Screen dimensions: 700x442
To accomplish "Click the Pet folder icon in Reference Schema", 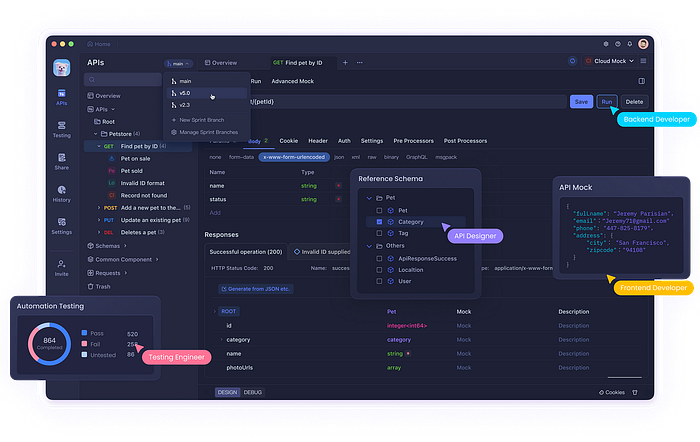I will click(379, 198).
